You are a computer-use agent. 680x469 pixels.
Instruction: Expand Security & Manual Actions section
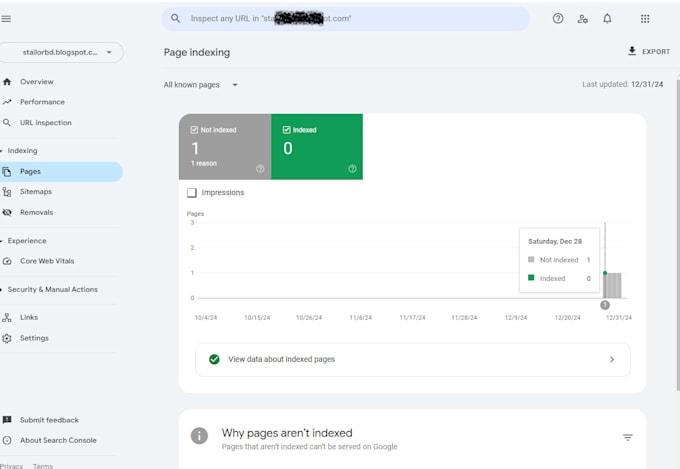click(x=50, y=289)
